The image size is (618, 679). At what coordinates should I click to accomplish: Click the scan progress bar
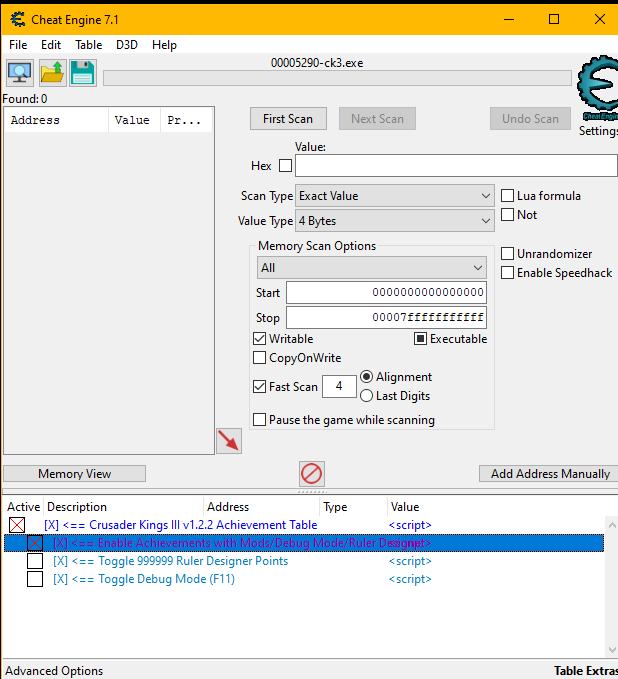coord(337,78)
